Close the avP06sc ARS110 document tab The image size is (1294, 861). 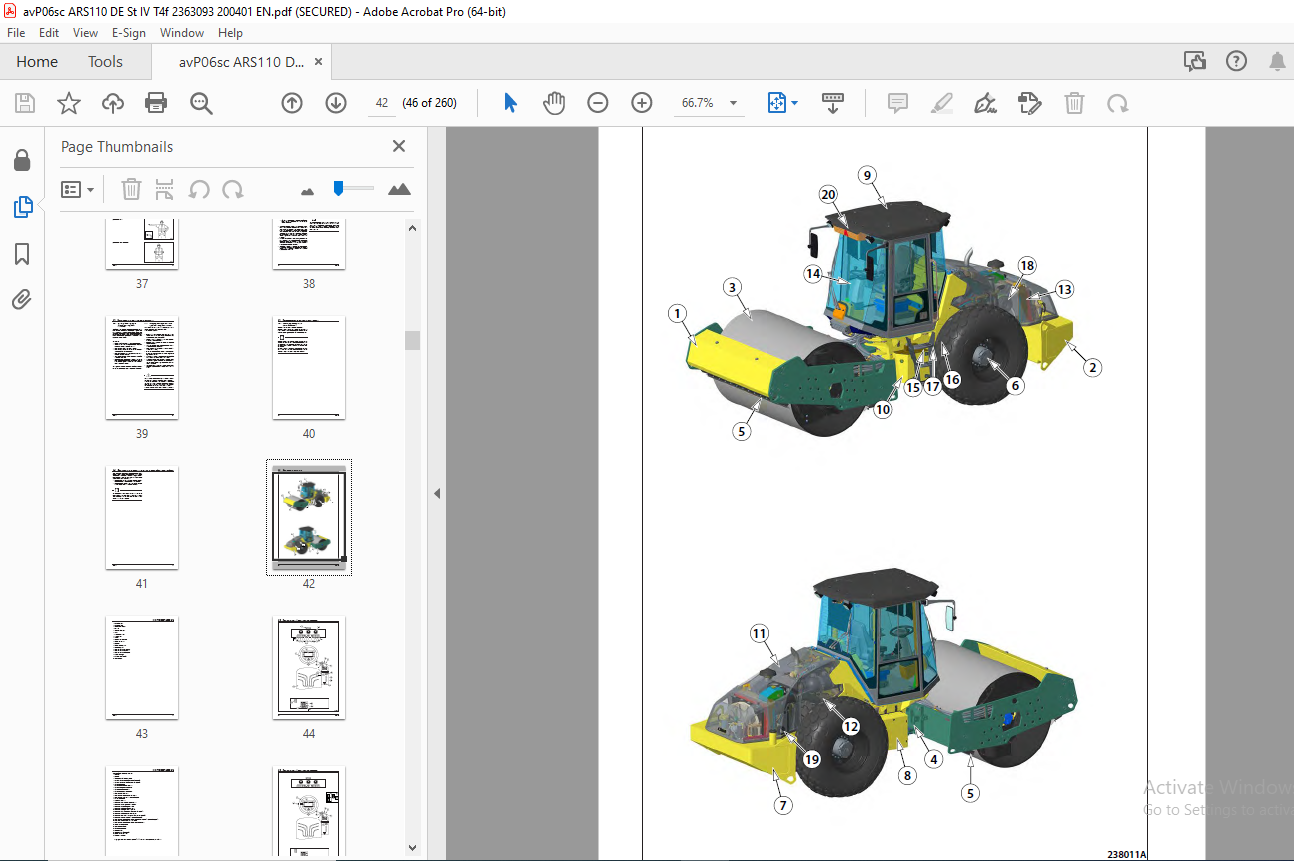pos(318,62)
